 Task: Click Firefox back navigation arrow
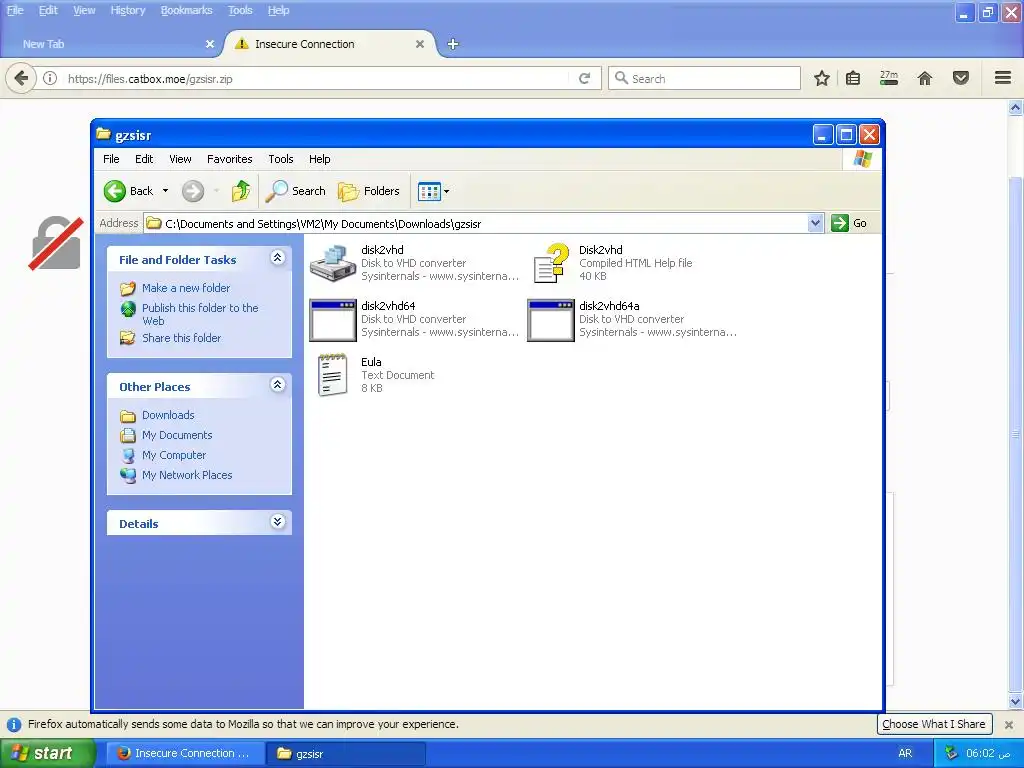(21, 78)
